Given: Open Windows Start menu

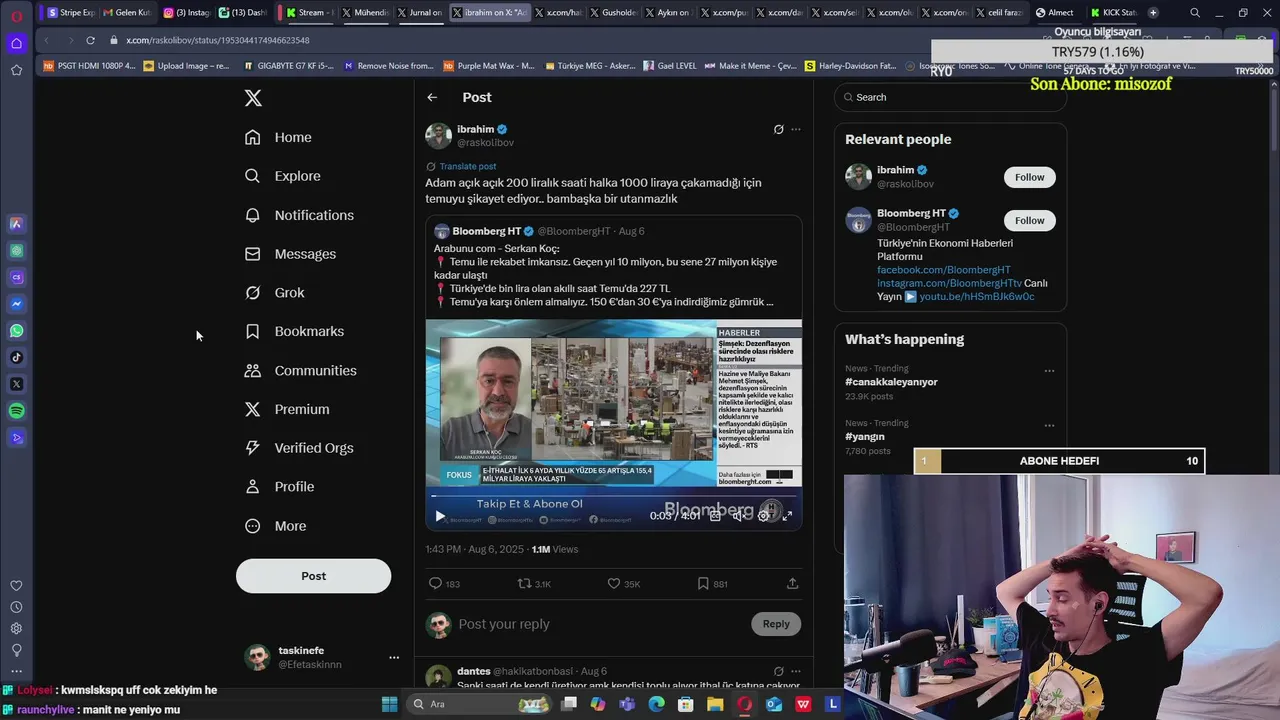Looking at the screenshot, I should pyautogui.click(x=389, y=704).
